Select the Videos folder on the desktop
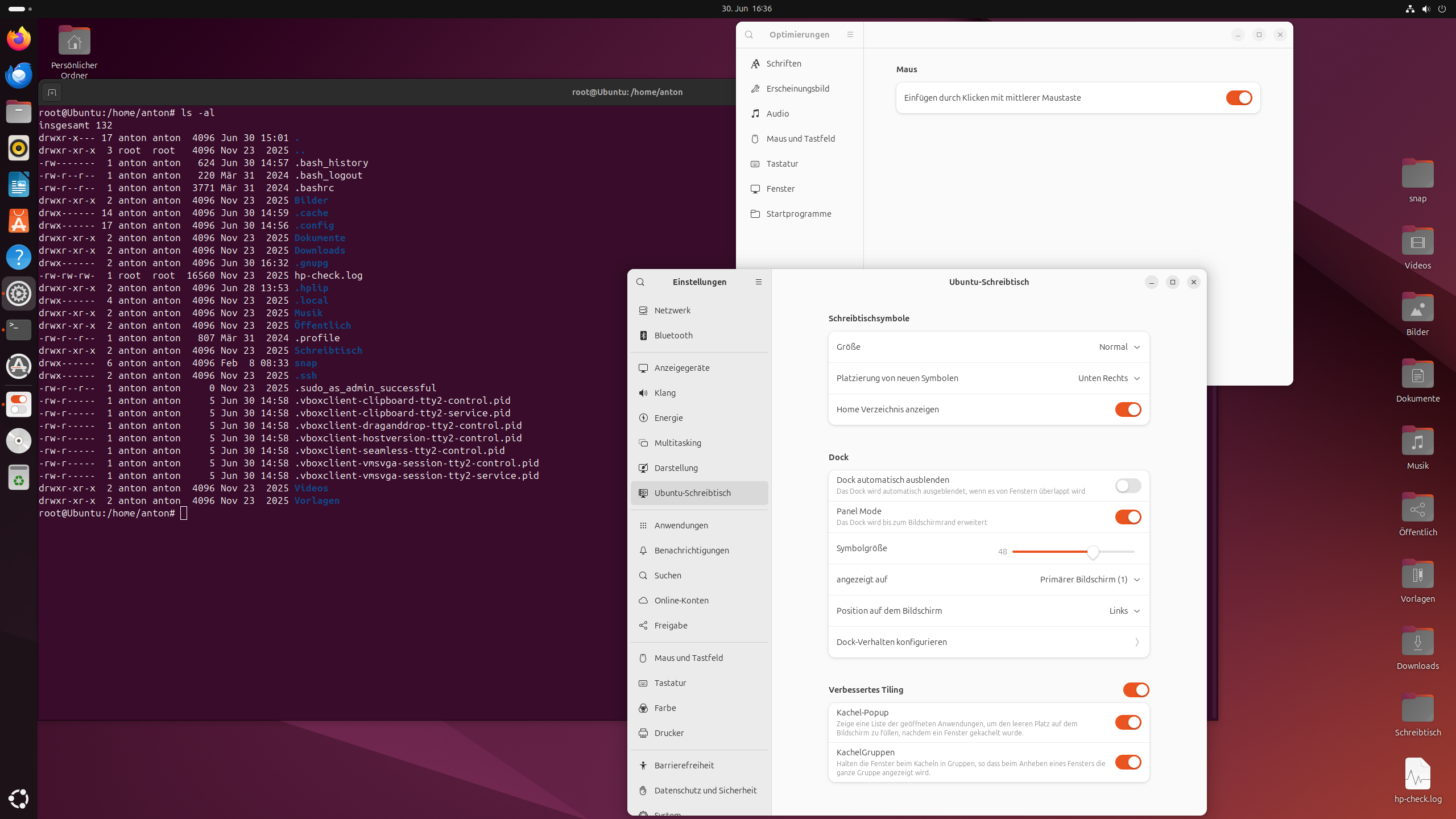This screenshot has width=1456, height=819. pyautogui.click(x=1418, y=247)
